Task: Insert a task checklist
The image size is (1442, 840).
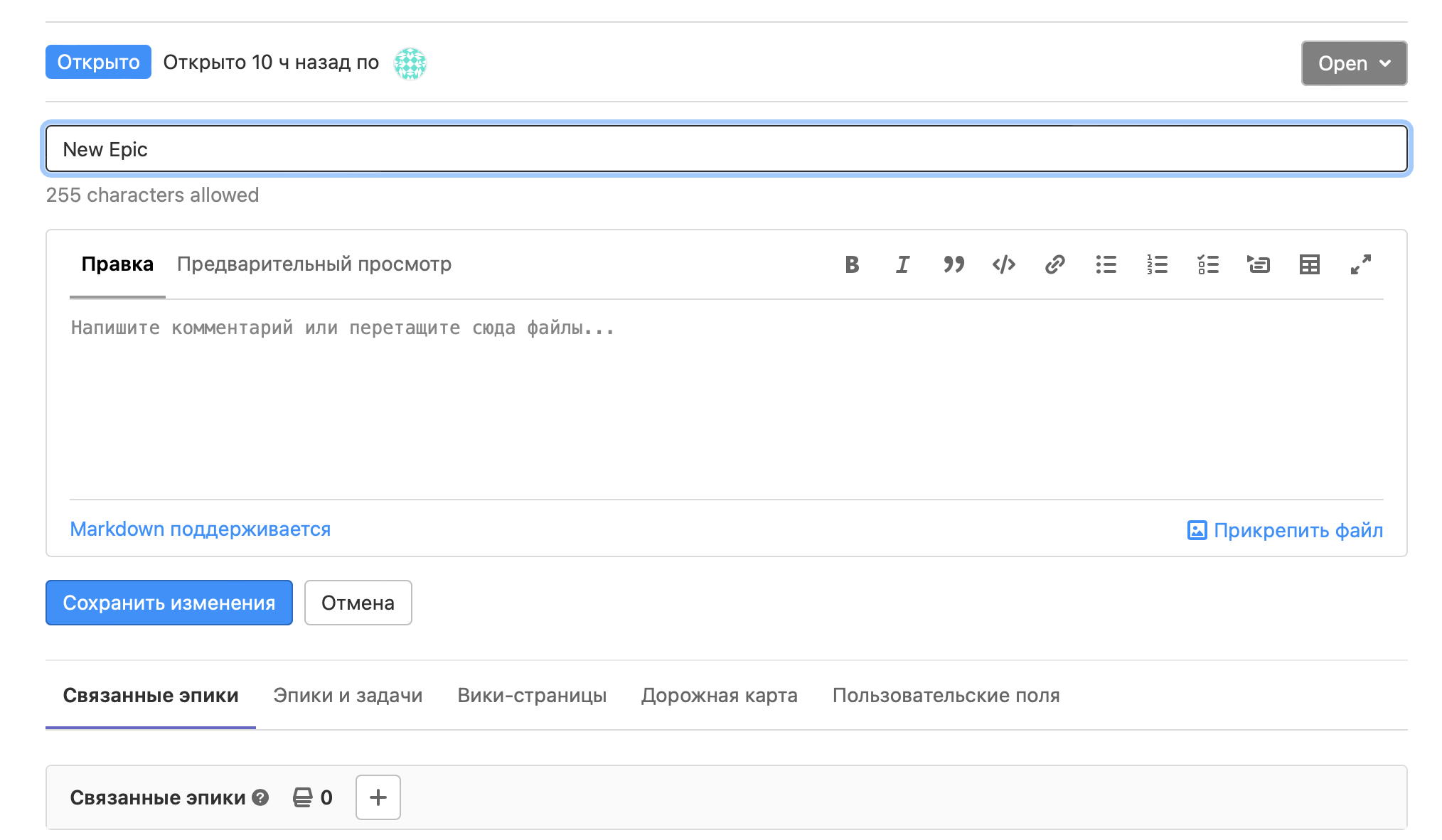Action: pos(1208,264)
